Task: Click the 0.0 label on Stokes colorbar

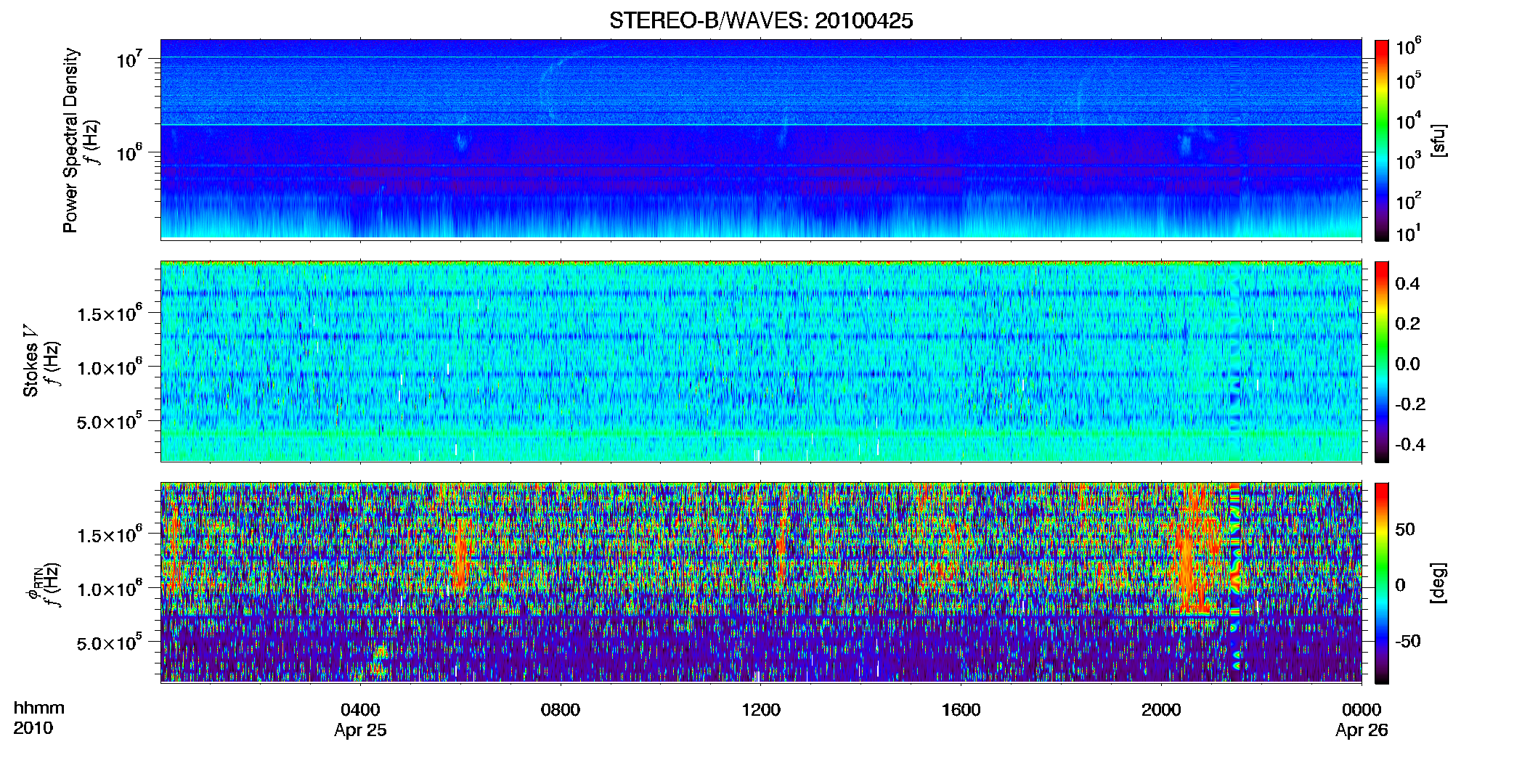Action: click(x=1407, y=364)
